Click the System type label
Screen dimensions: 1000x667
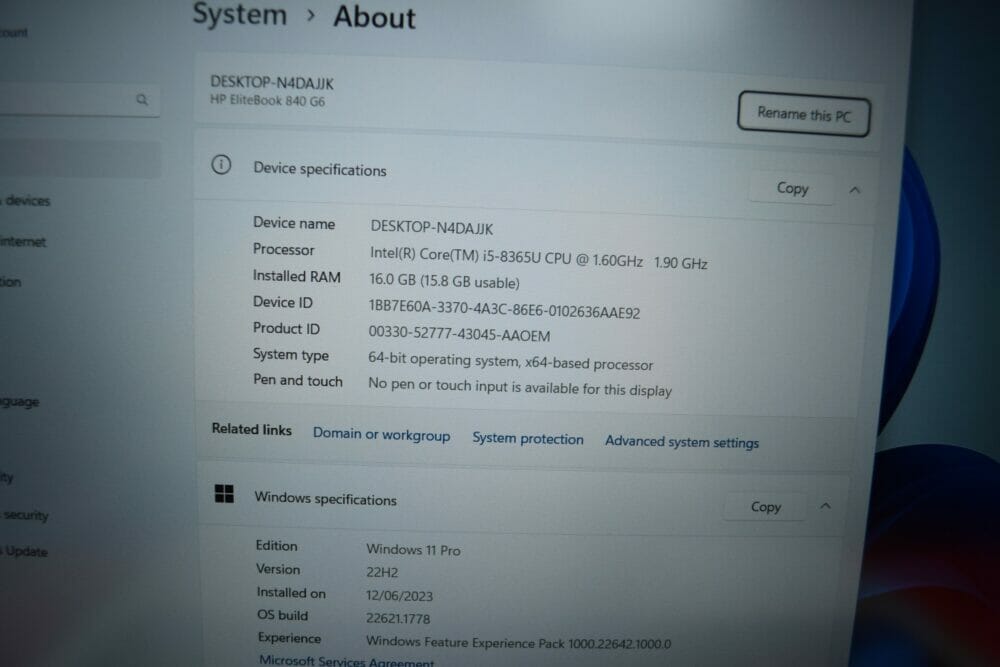(291, 355)
